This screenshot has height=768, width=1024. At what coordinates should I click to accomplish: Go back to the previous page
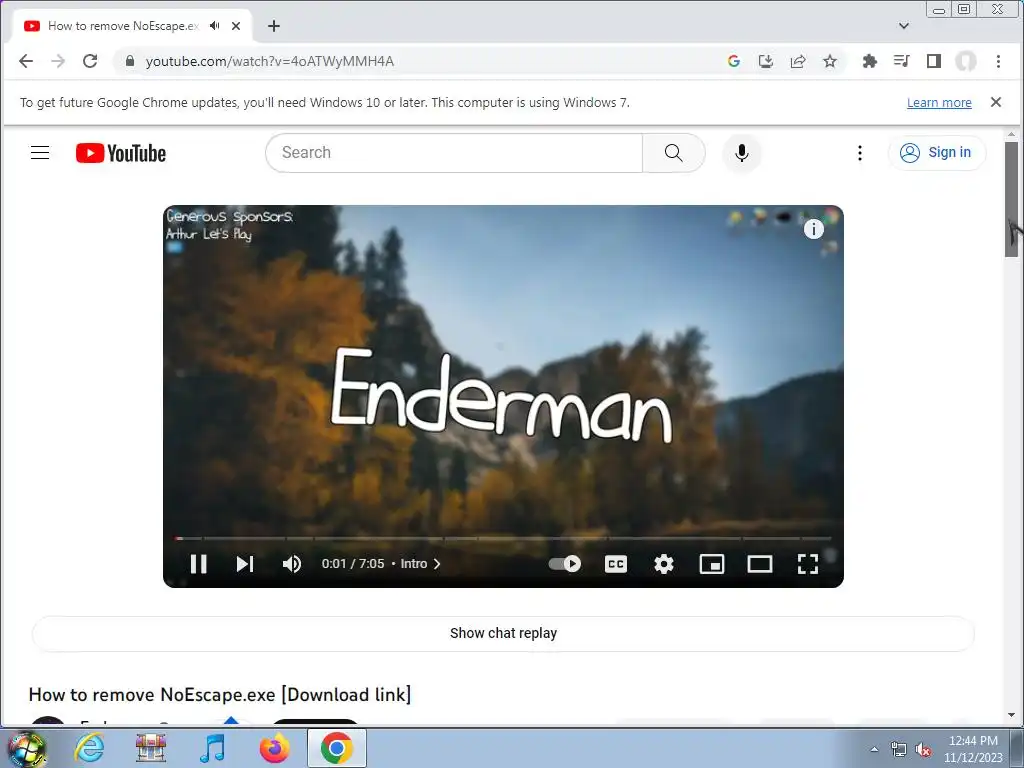tap(25, 61)
